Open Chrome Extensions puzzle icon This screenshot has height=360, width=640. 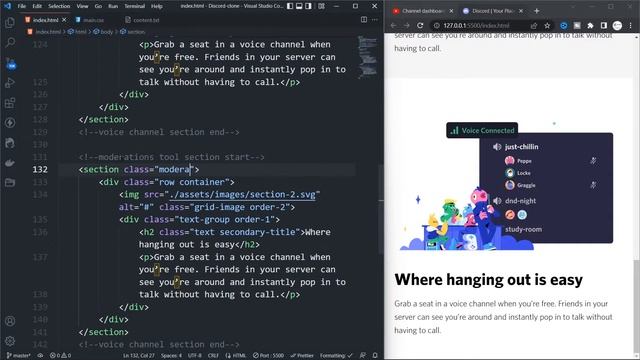coord(590,25)
